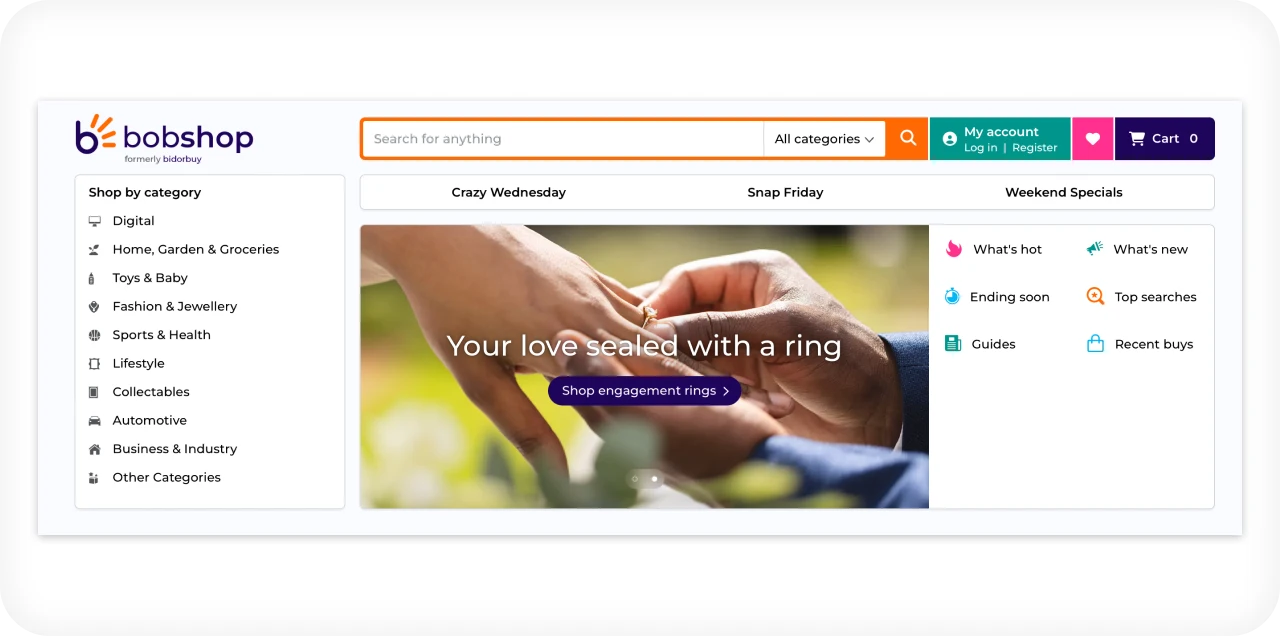Click the orange search magnifier button
Screen dimensions: 1280x636
(x=907, y=139)
